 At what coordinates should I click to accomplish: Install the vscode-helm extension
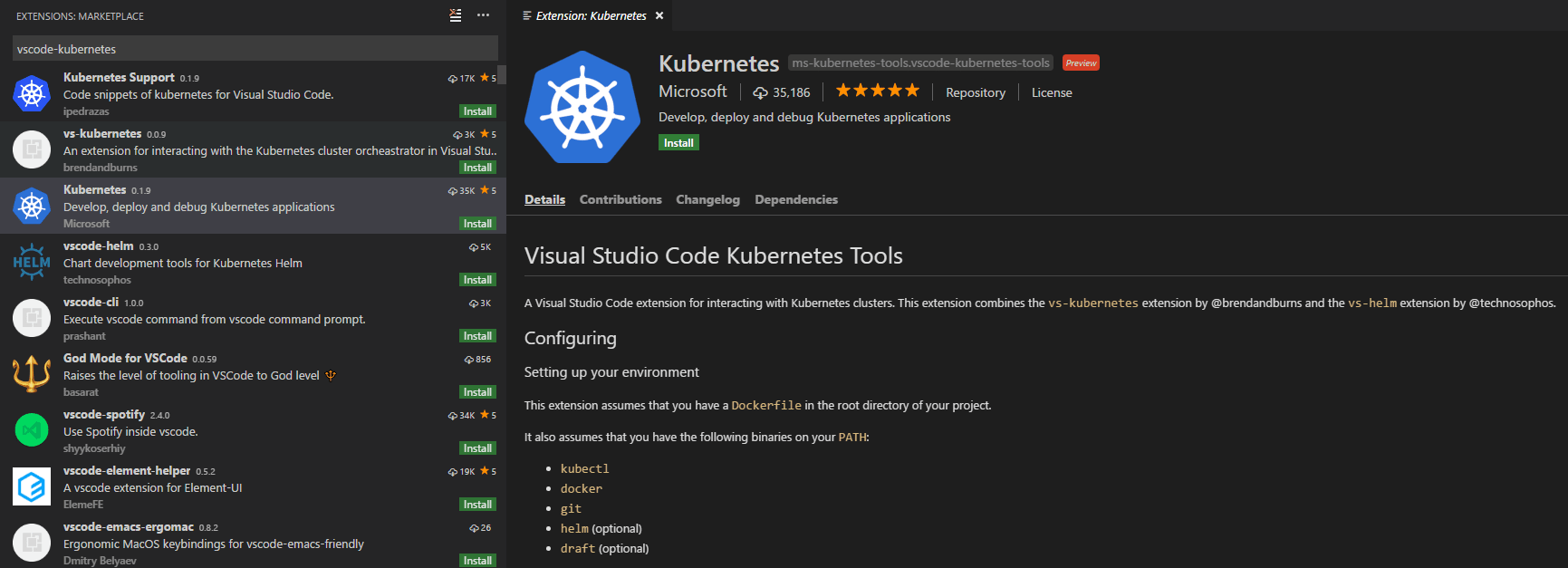coord(477,280)
